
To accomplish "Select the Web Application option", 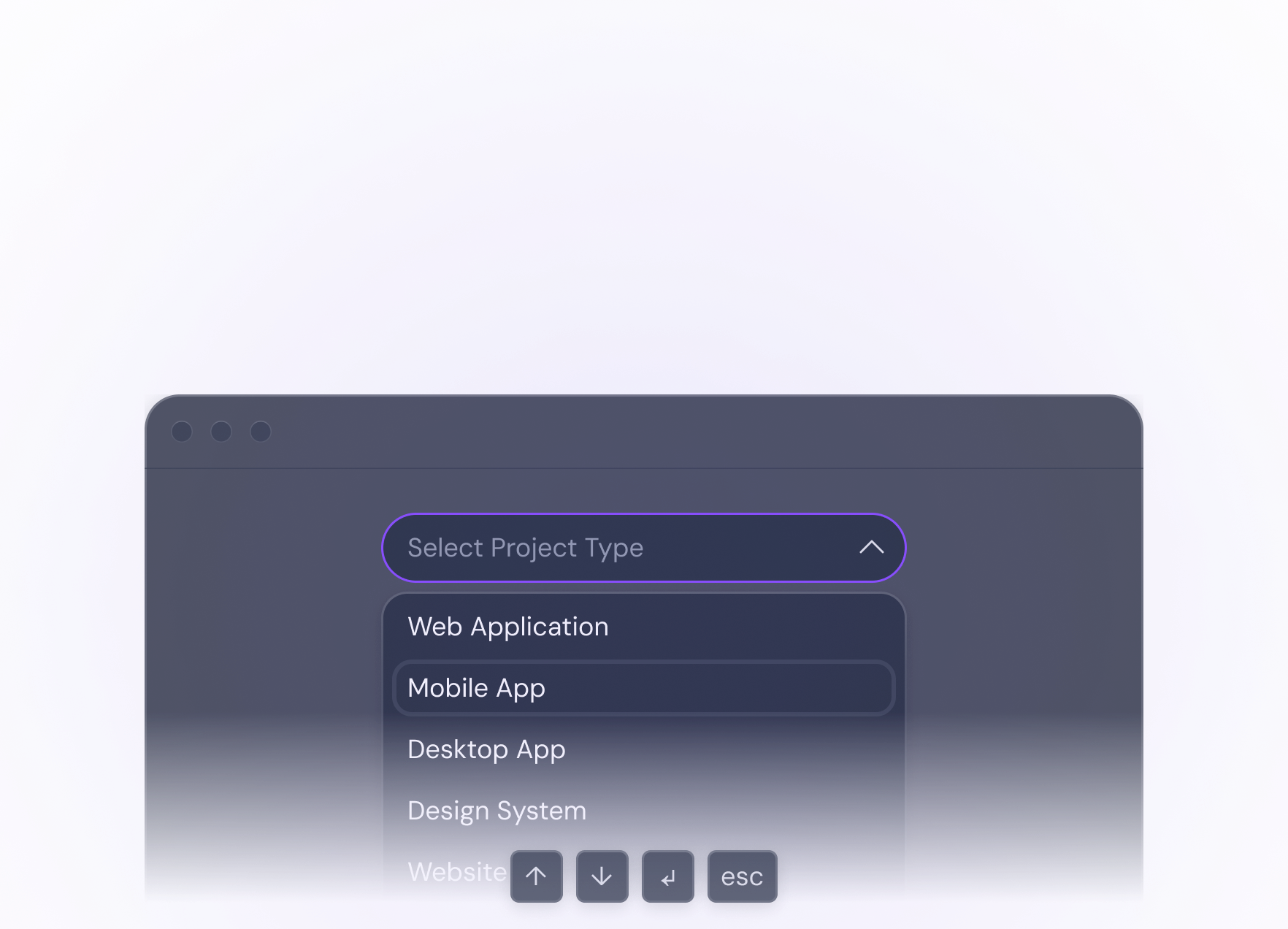I will [x=508, y=627].
